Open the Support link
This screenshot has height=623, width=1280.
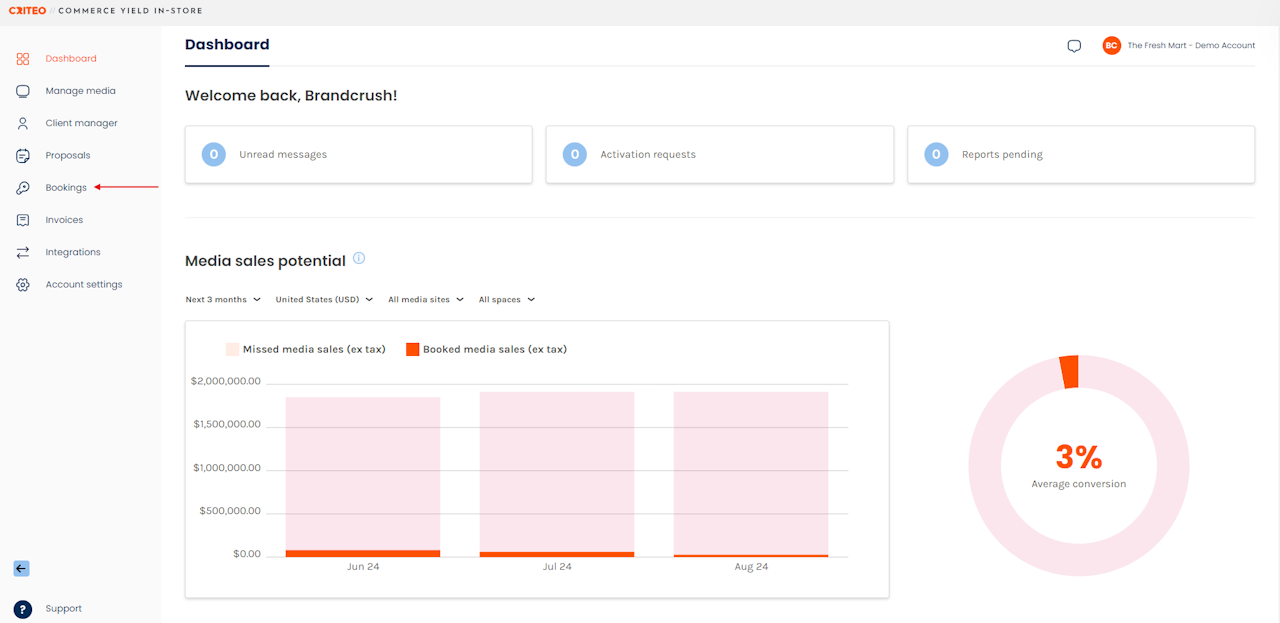pyautogui.click(x=63, y=608)
